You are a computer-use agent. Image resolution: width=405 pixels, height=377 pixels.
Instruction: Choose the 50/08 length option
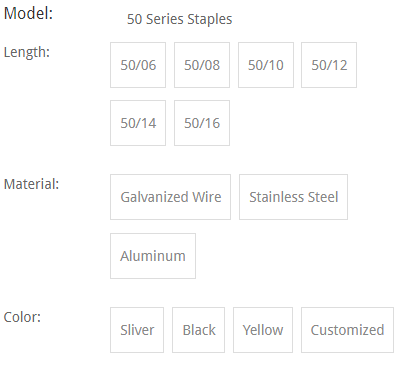(x=202, y=65)
